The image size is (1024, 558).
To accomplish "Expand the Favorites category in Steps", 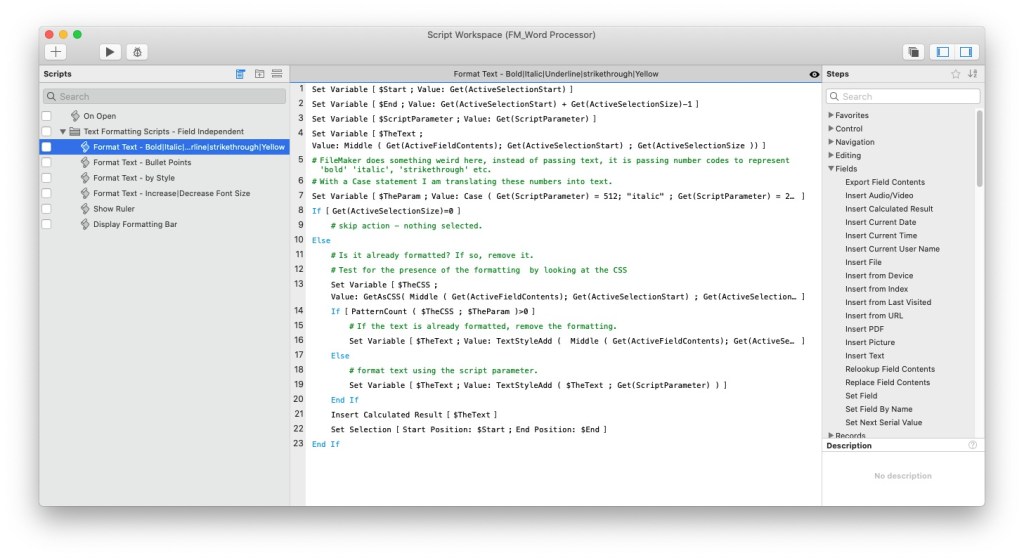I will [x=831, y=115].
